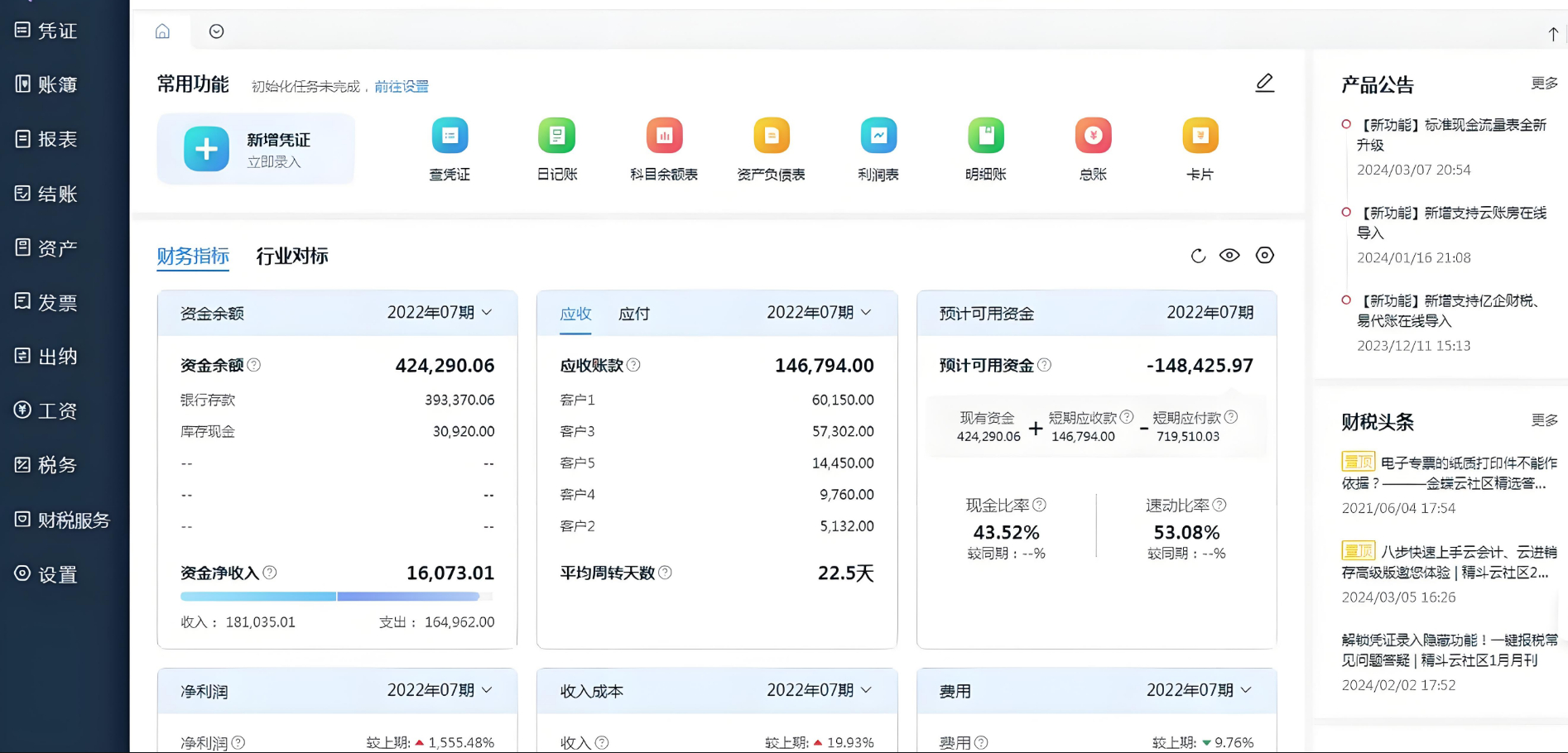Open the 资产 sidebar menu

pyautogui.click(x=46, y=247)
